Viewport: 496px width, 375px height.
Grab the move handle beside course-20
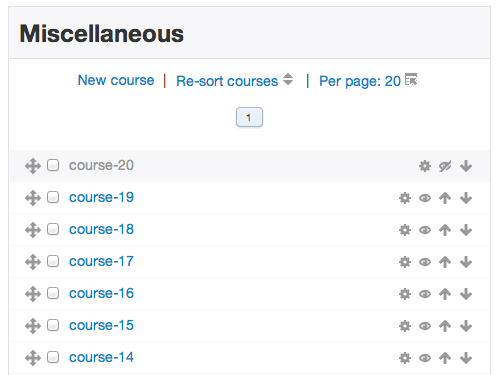(33, 166)
